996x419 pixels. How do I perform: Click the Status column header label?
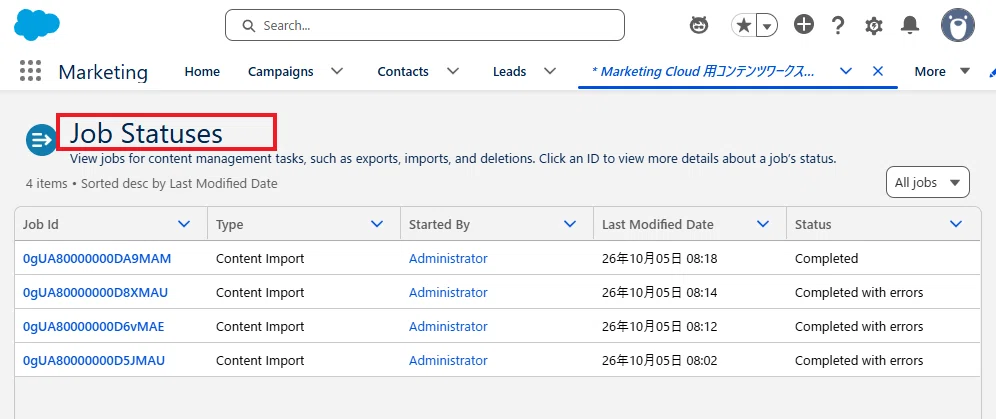813,224
